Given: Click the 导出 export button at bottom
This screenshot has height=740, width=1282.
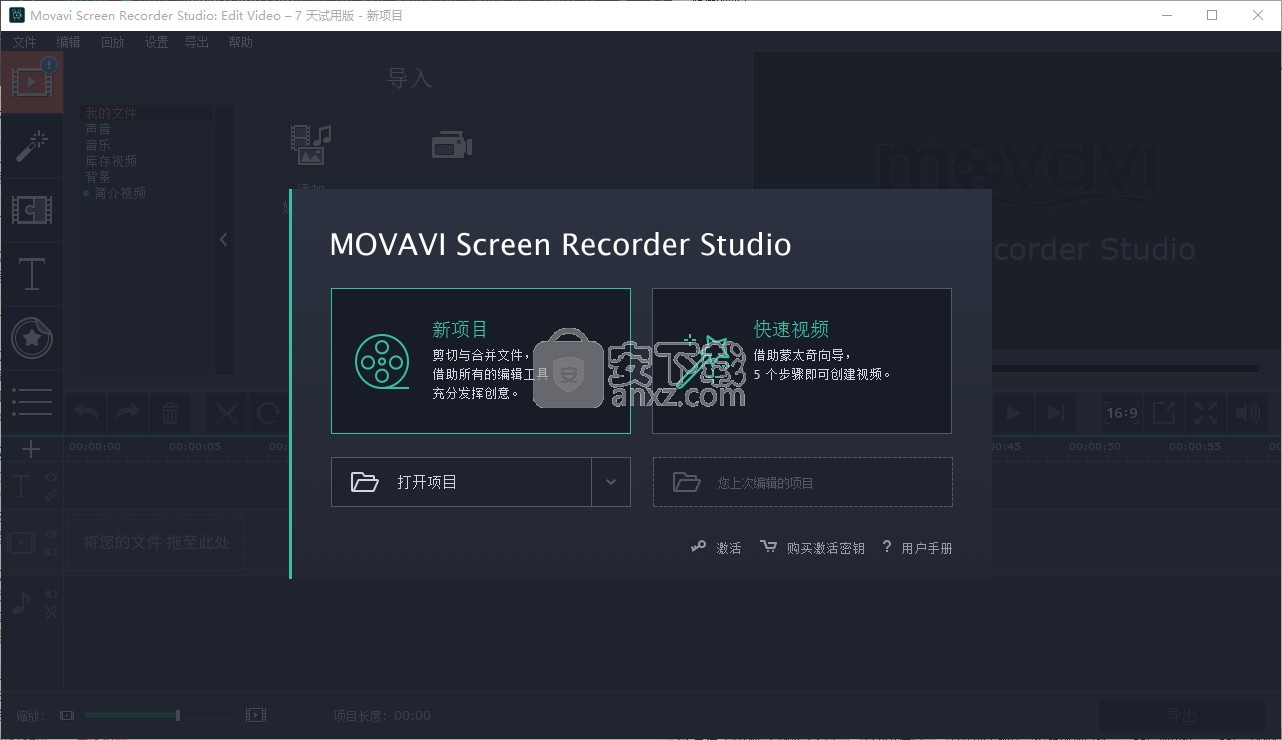Looking at the screenshot, I should coord(1181,715).
